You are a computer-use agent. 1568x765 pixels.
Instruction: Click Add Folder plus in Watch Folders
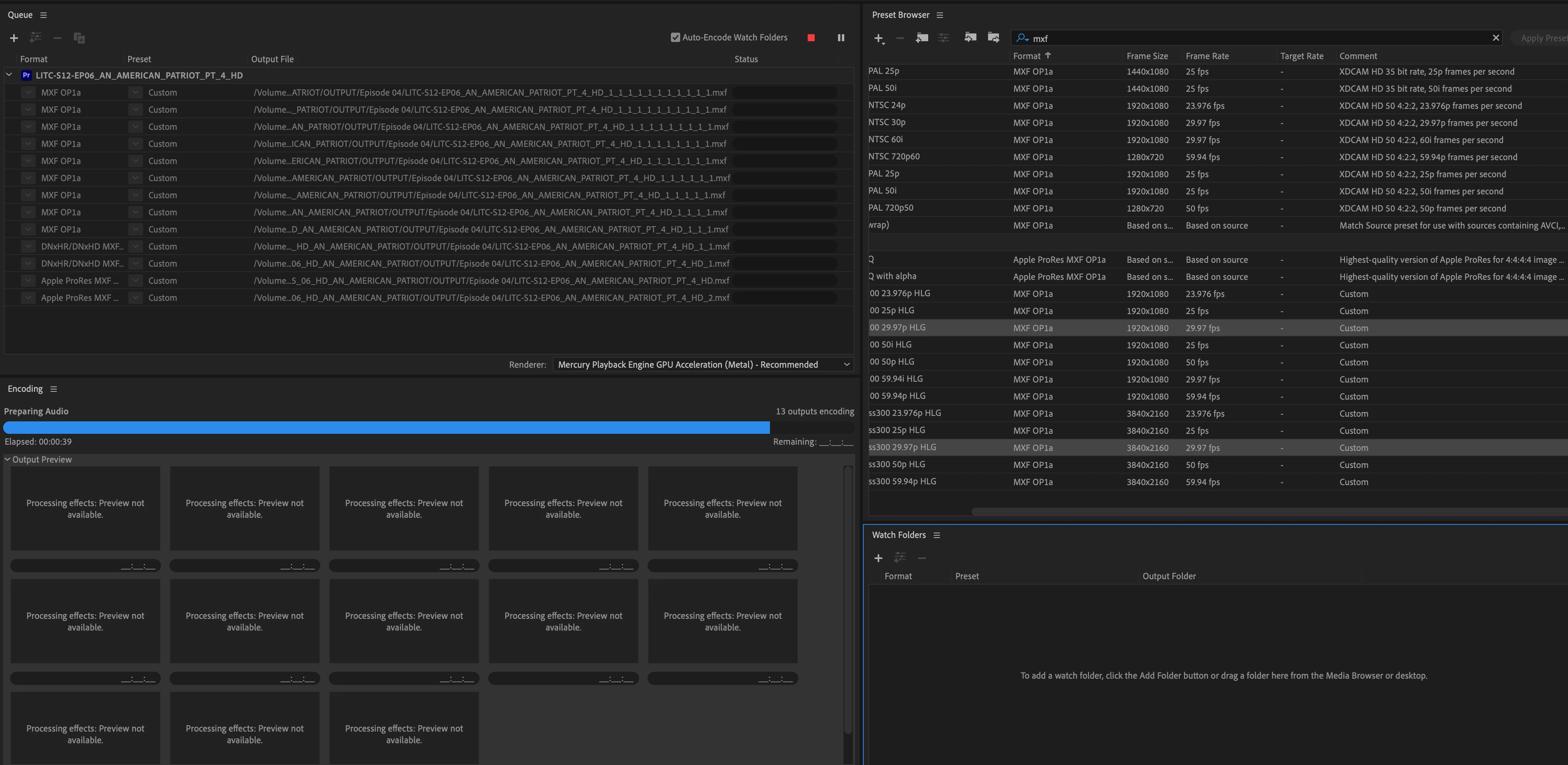click(x=878, y=558)
